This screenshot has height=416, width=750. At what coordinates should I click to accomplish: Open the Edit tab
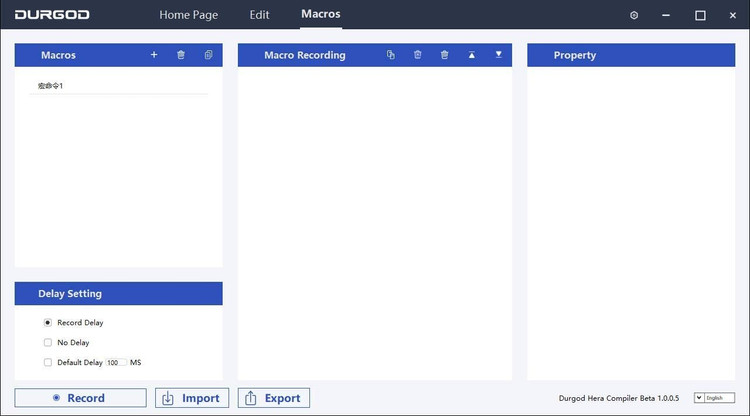coord(259,15)
